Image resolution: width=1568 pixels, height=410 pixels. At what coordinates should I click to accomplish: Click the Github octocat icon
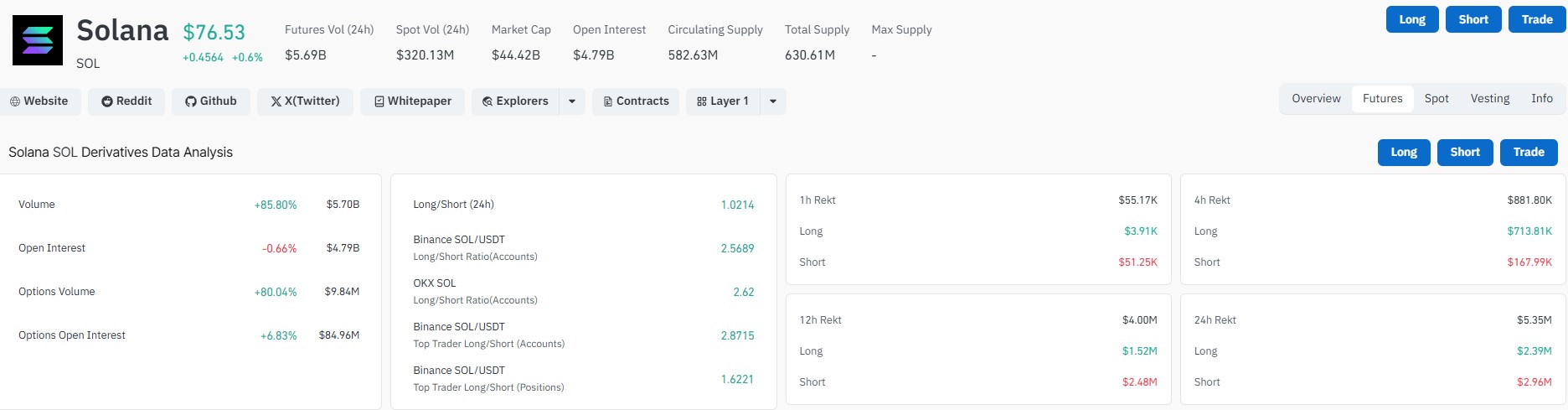click(191, 101)
